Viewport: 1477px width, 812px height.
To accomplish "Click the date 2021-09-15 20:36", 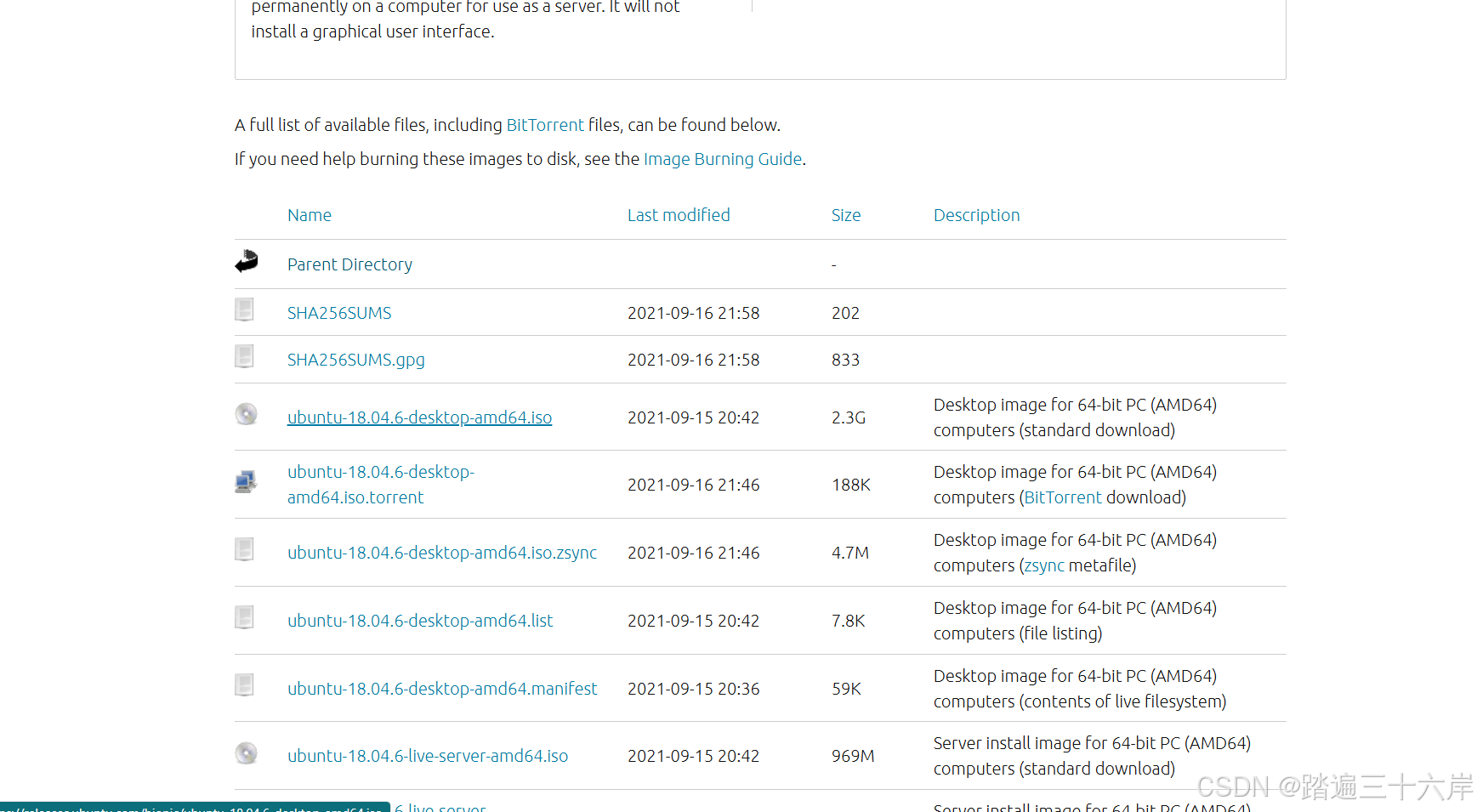I will coord(694,689).
